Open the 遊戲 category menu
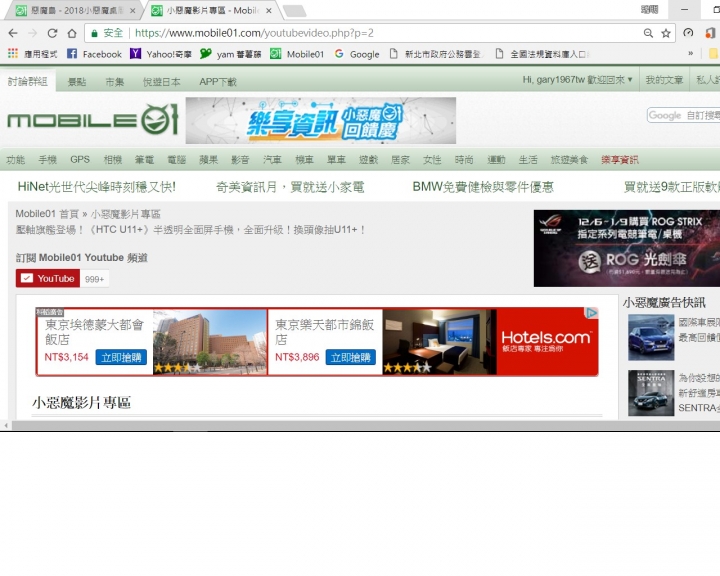This screenshot has height=576, width=720. (368, 159)
